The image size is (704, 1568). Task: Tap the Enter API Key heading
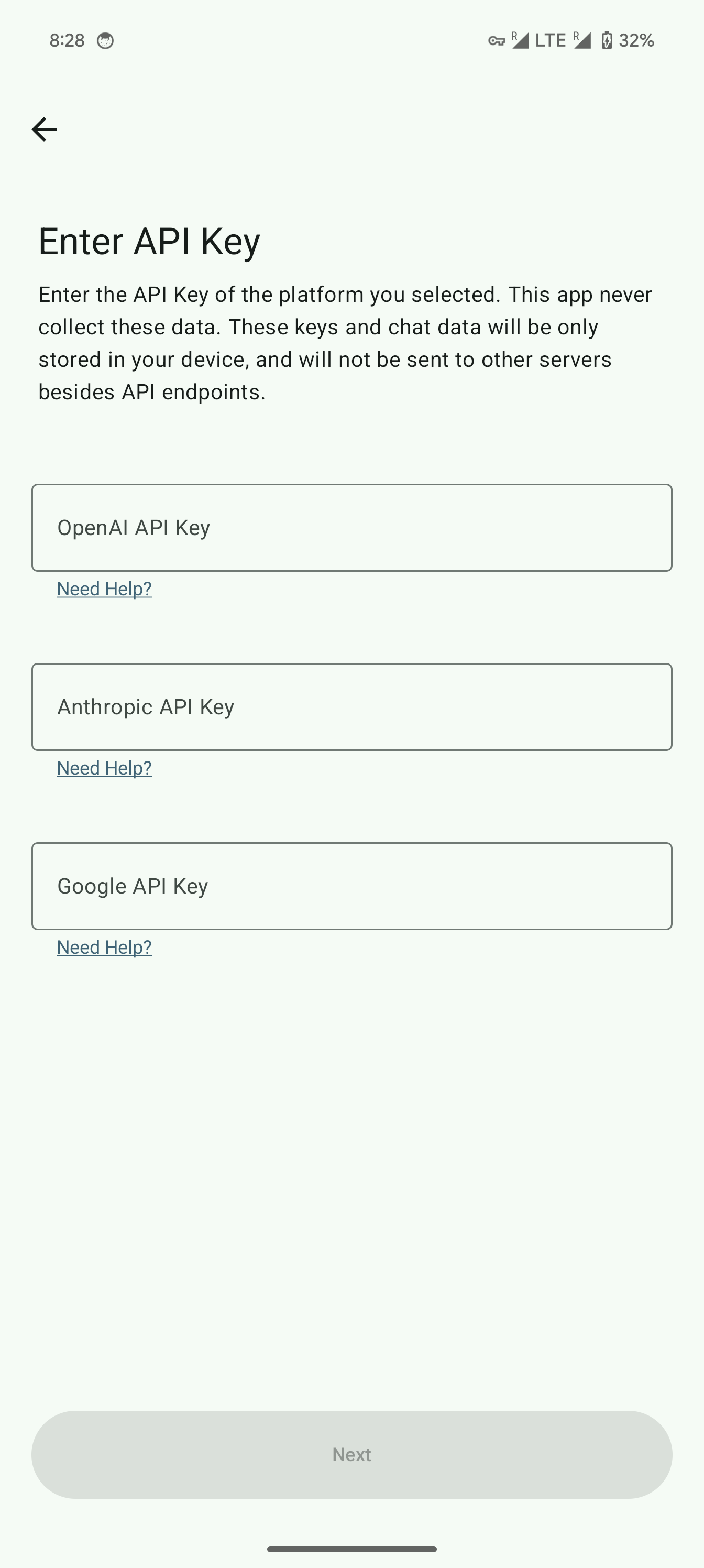coord(149,241)
